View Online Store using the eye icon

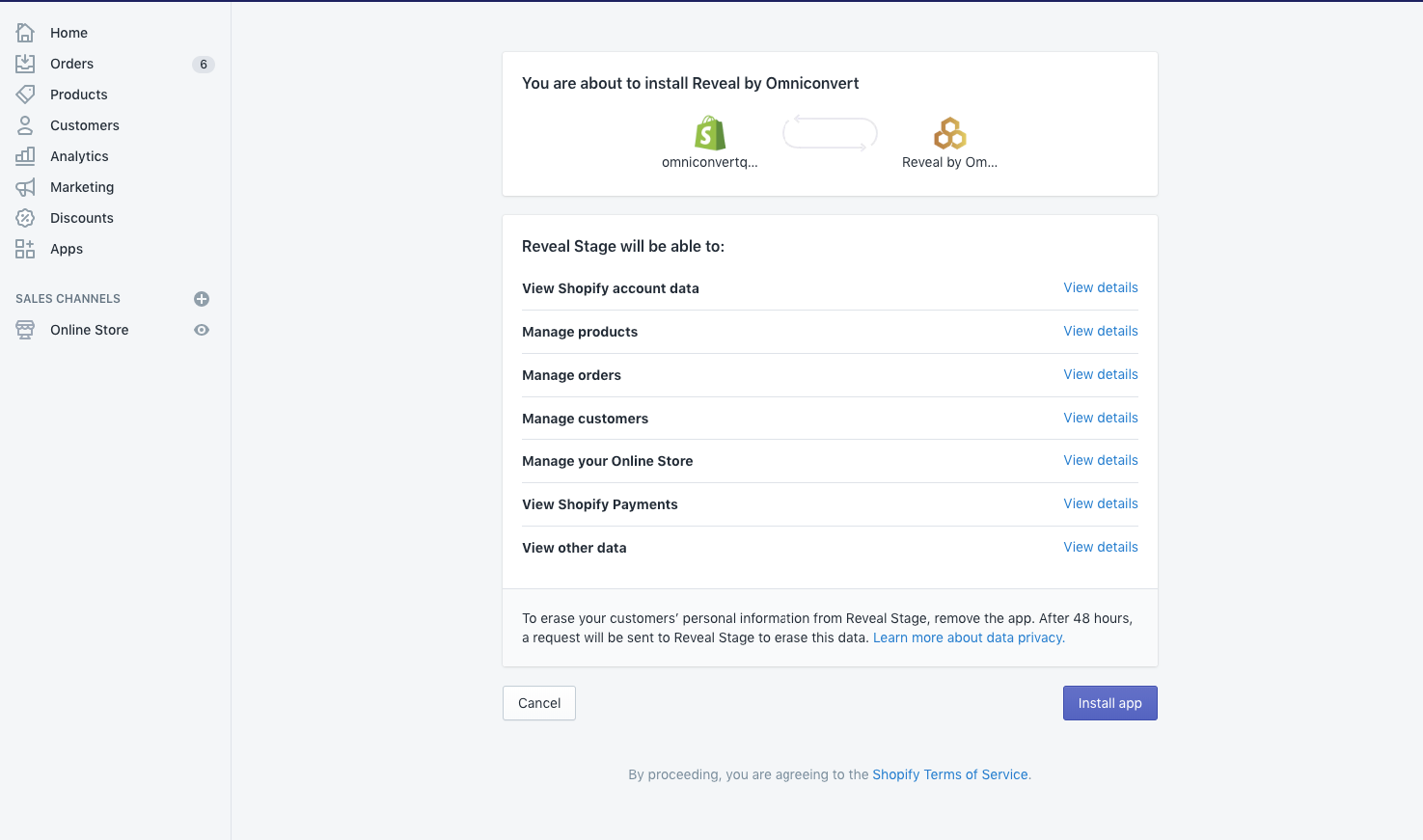click(202, 330)
